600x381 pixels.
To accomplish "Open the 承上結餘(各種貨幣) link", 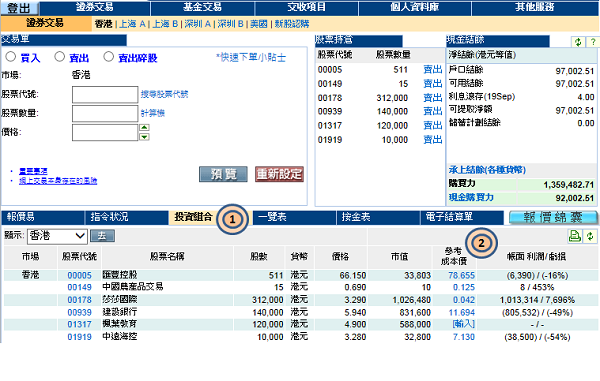I will pos(487,169).
